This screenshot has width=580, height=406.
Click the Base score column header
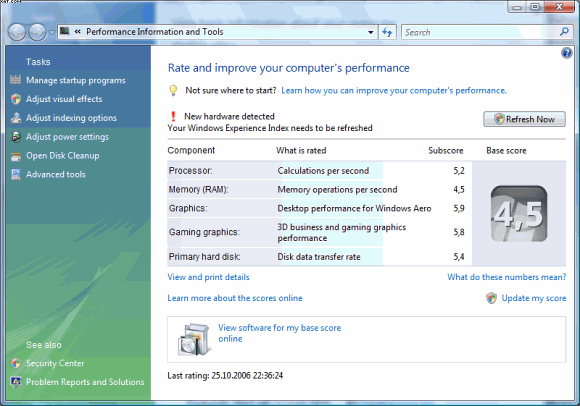point(506,150)
